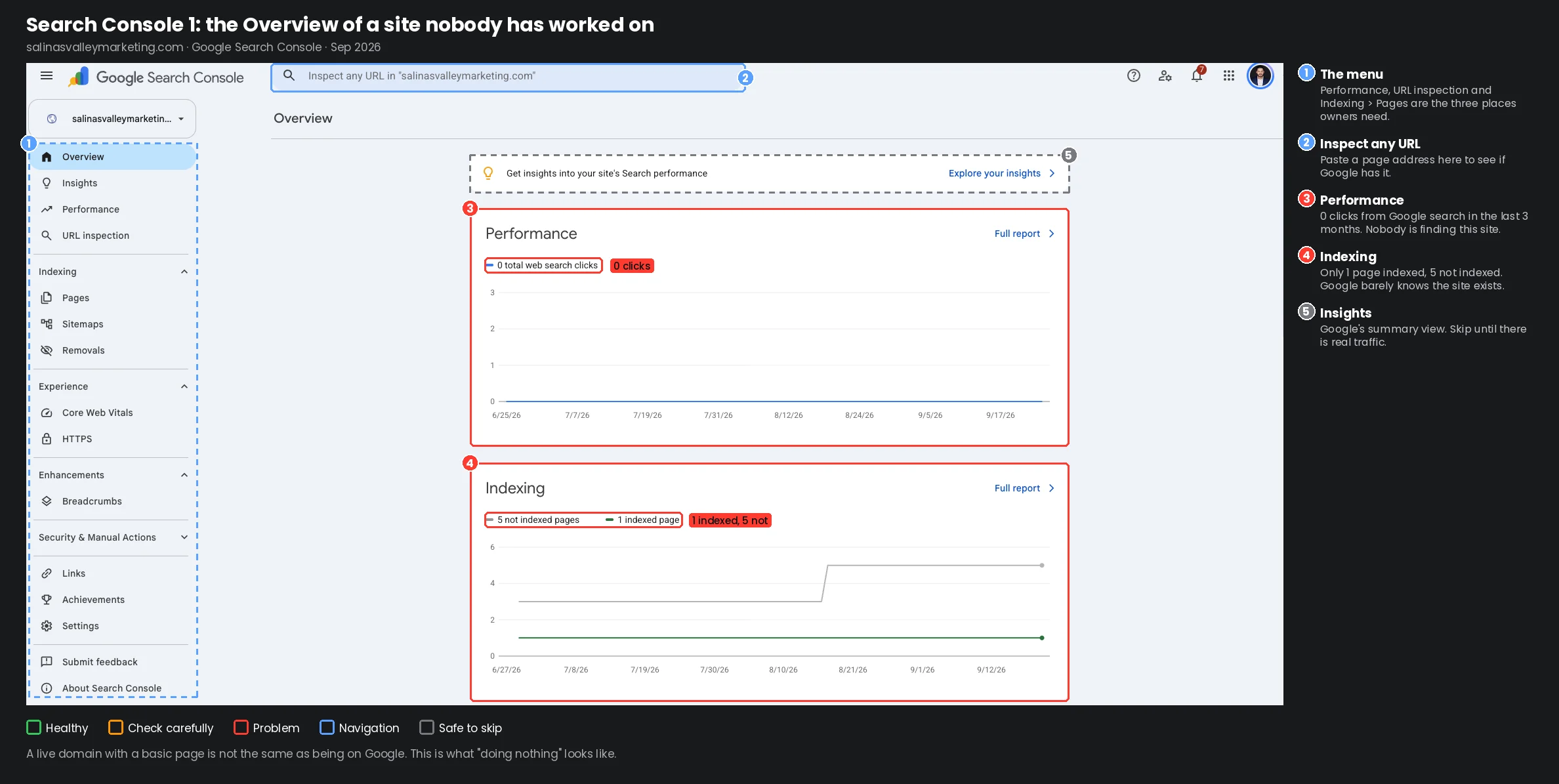Viewport: 1559px width, 784px height.
Task: Click the About Search Console info icon
Action: coord(47,688)
